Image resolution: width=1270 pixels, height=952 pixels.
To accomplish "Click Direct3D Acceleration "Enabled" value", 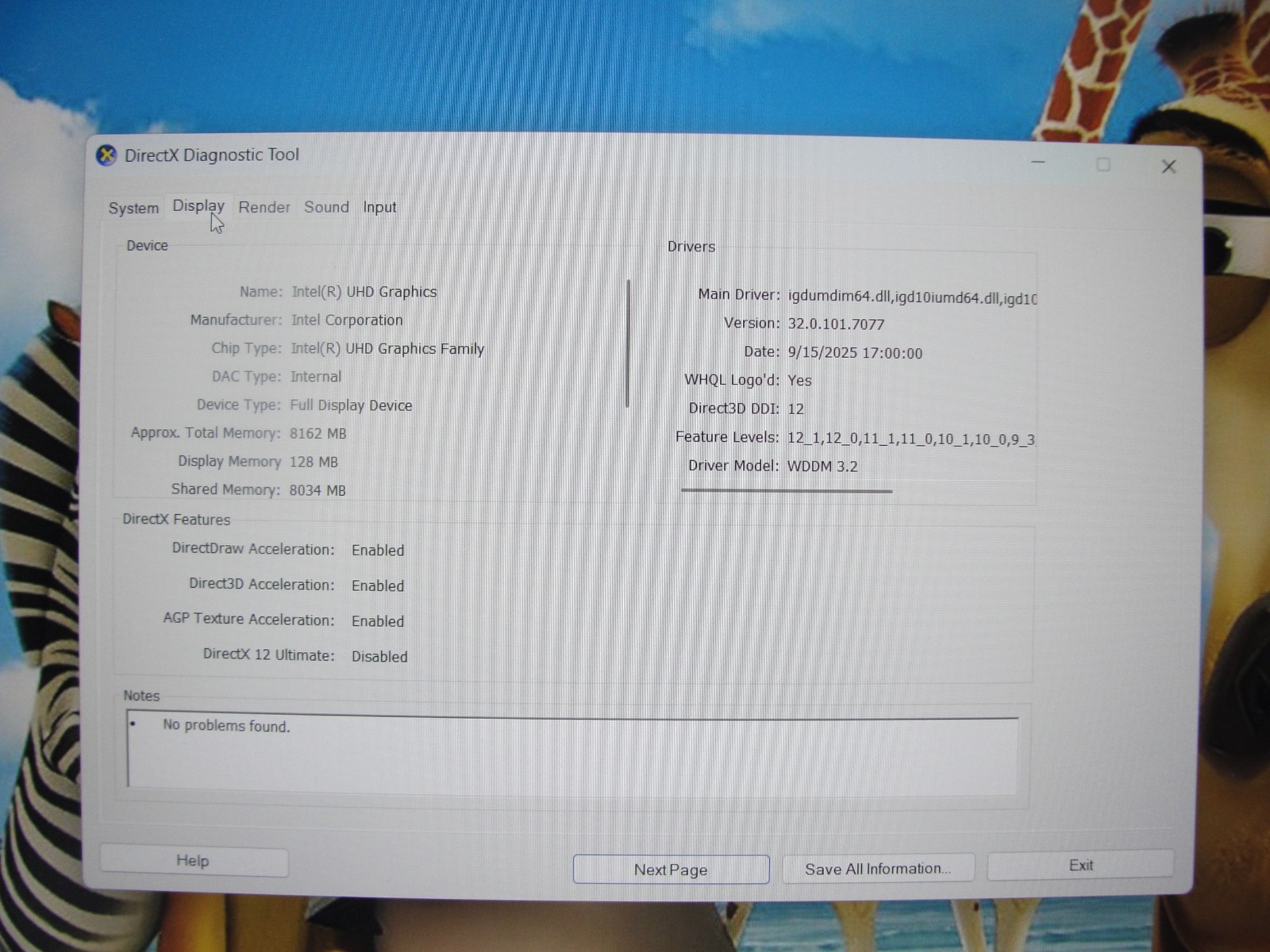I will (x=378, y=586).
